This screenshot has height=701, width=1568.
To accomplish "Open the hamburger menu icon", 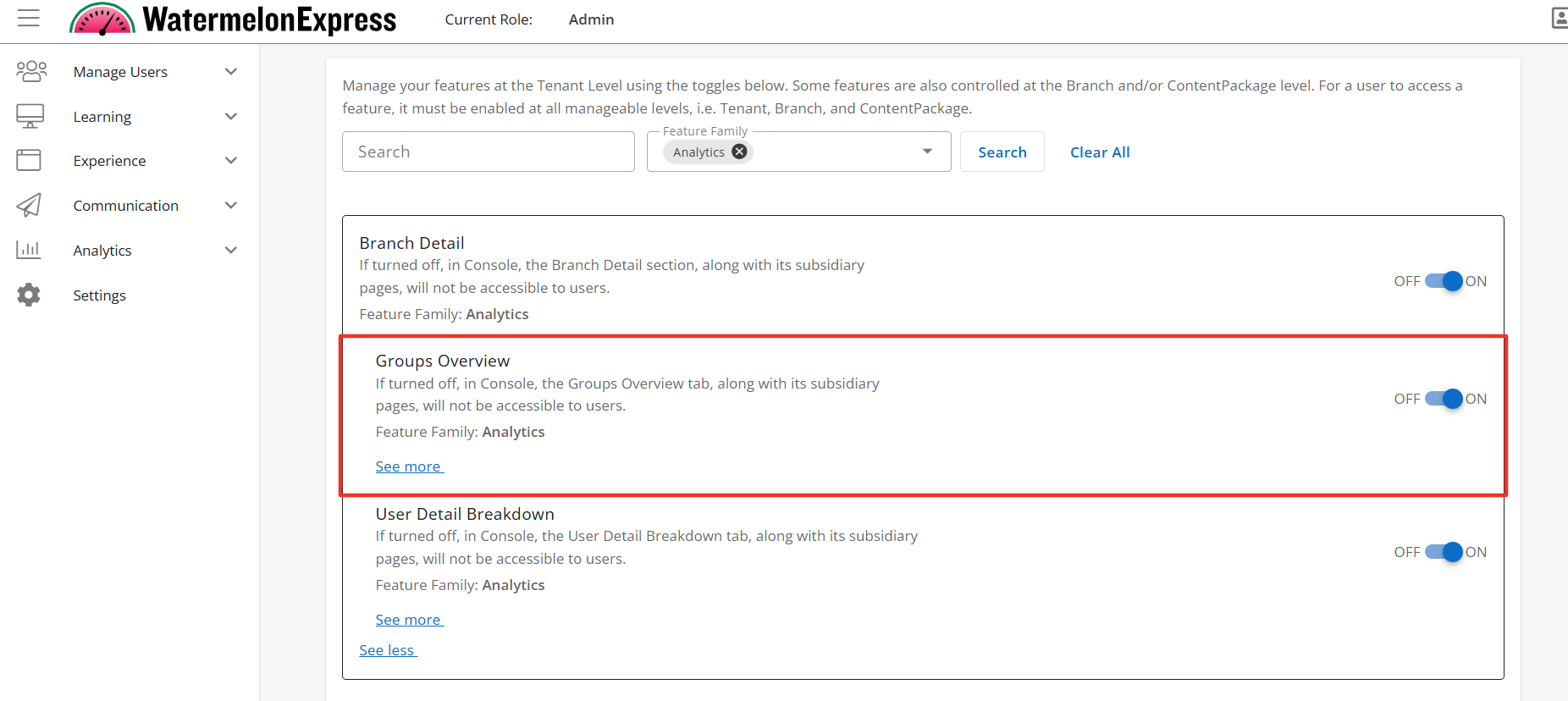I will [x=29, y=19].
